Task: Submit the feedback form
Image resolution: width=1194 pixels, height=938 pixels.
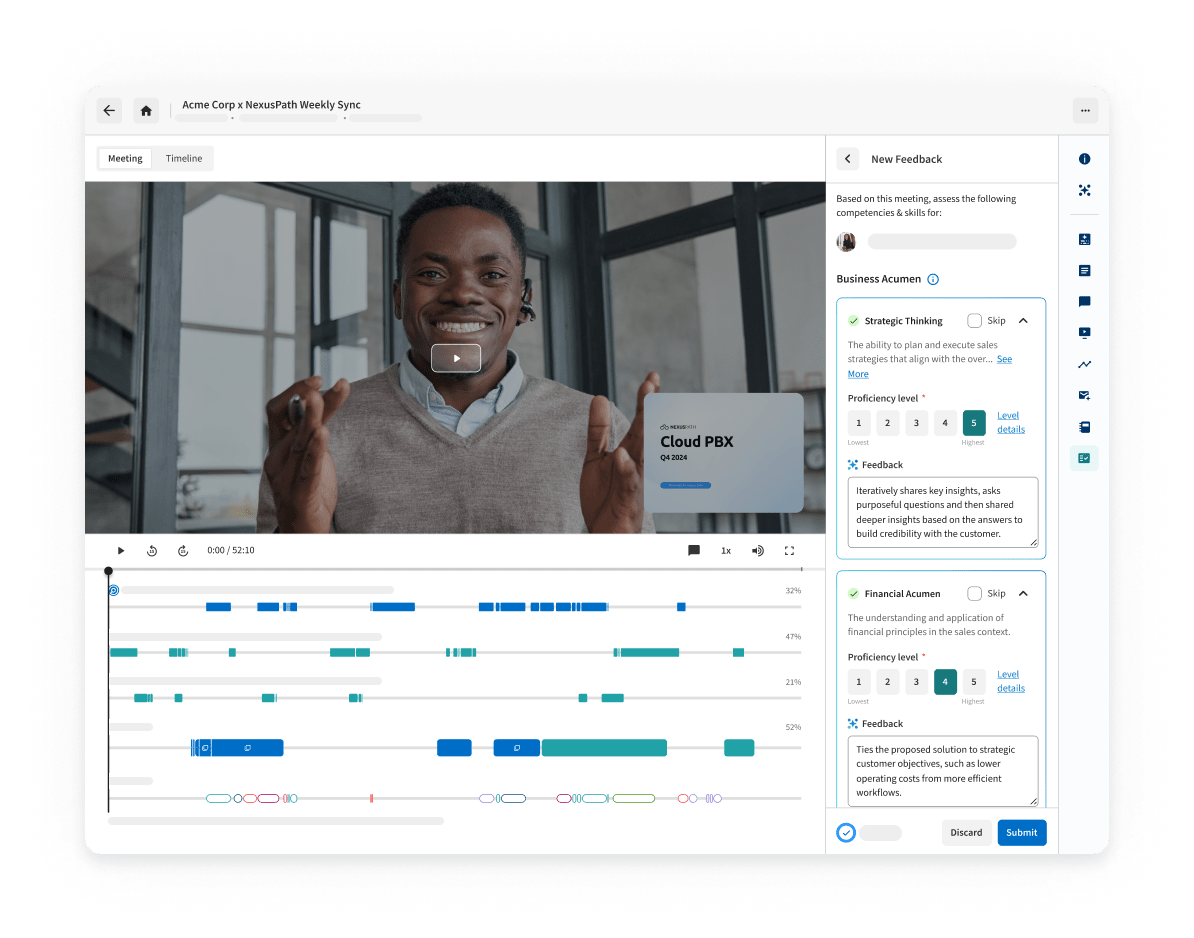Action: (1021, 832)
